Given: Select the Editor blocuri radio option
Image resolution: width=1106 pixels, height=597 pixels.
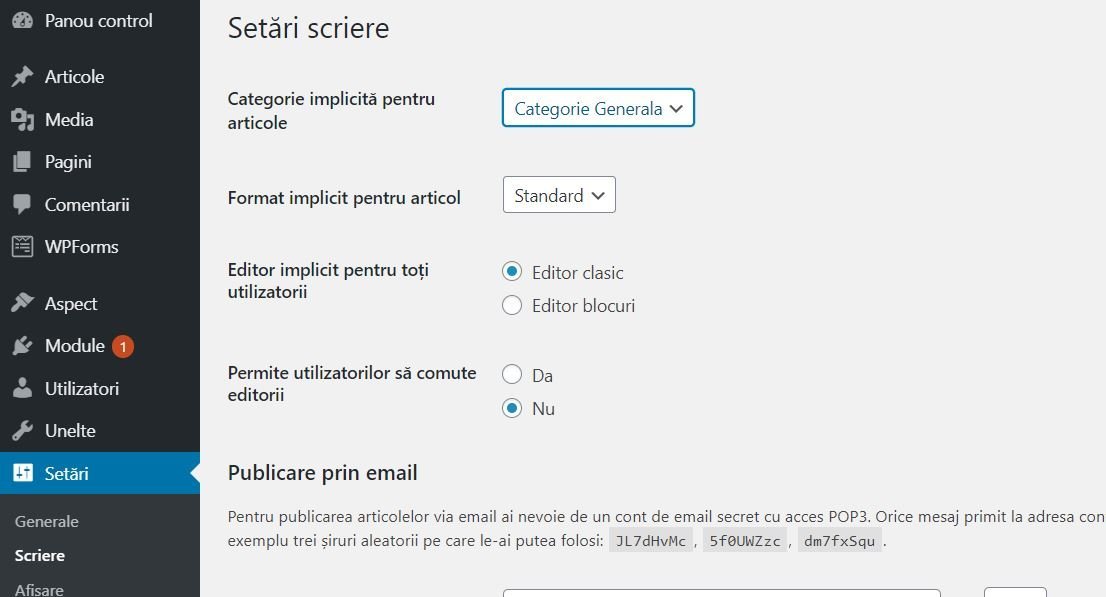Looking at the screenshot, I should (x=512, y=306).
